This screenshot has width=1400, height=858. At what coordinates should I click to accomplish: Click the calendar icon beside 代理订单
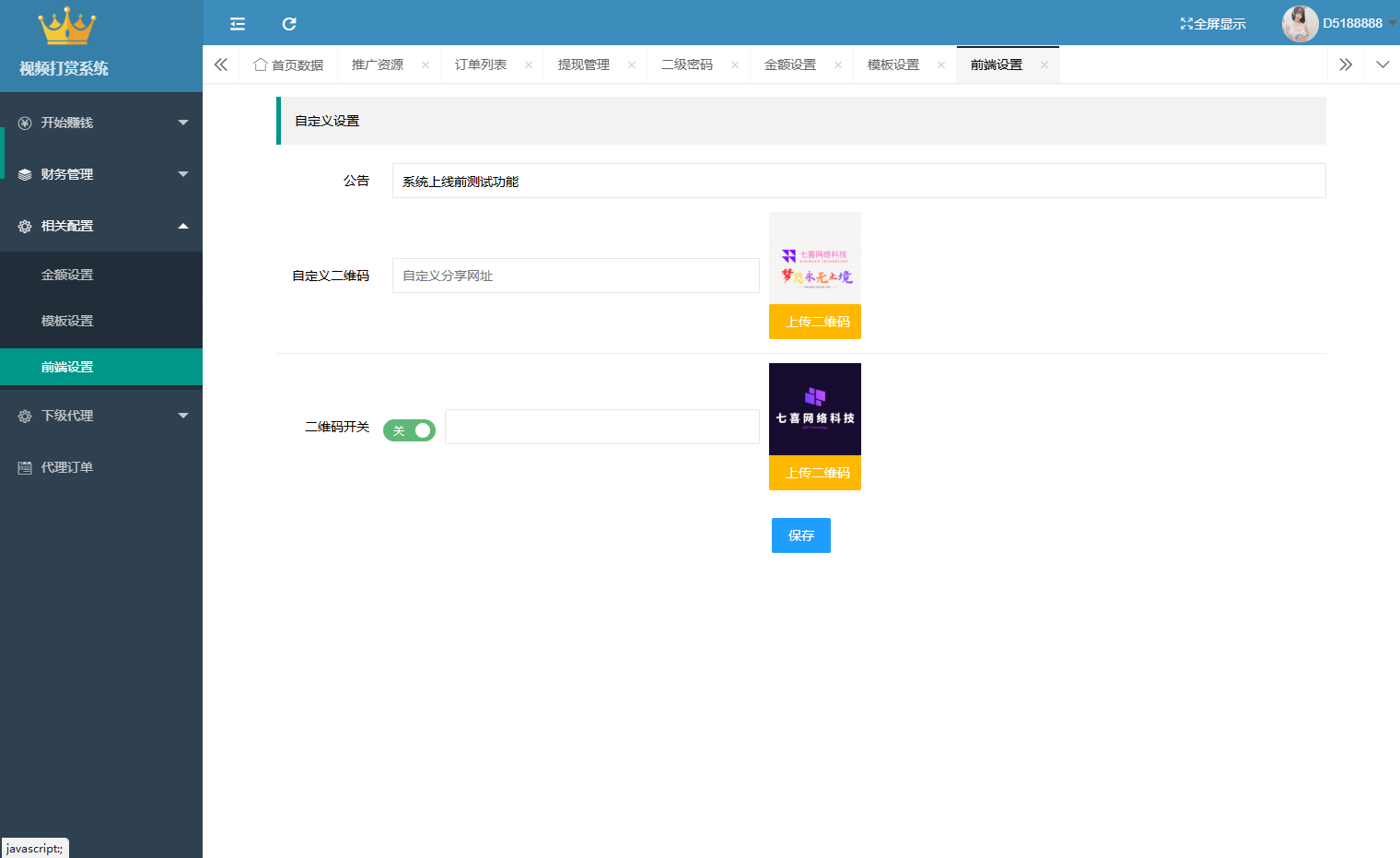(25, 467)
